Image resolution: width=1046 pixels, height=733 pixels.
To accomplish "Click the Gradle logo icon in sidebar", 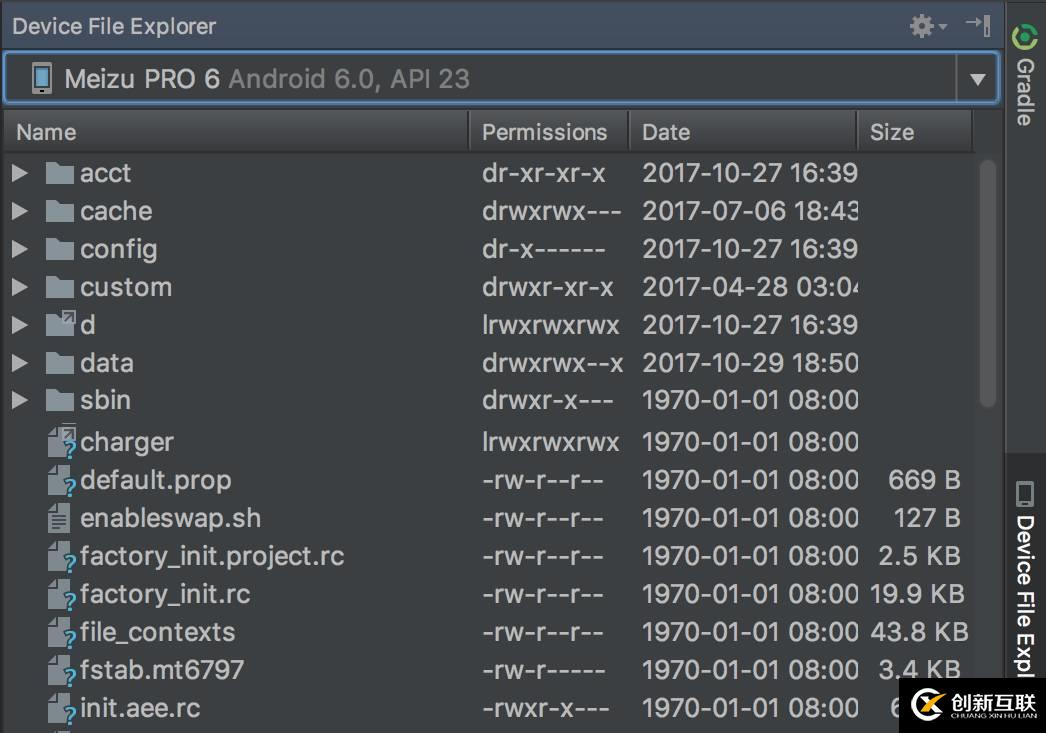I will (1025, 37).
